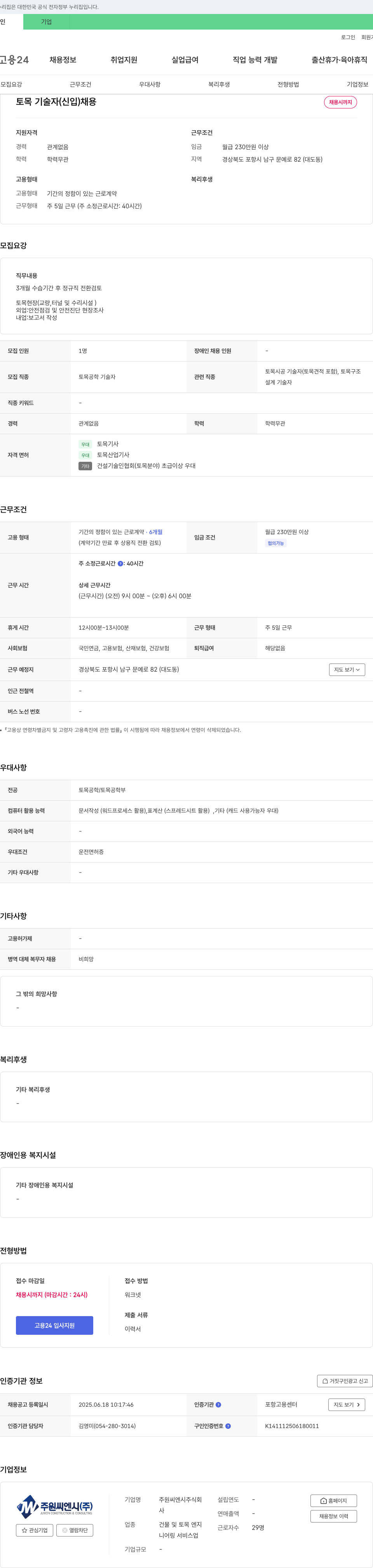373x1568 pixels.
Task: Select work hours (오전) 9시 00분 ~ (오후) 6시 00분
Action: pos(135,597)
